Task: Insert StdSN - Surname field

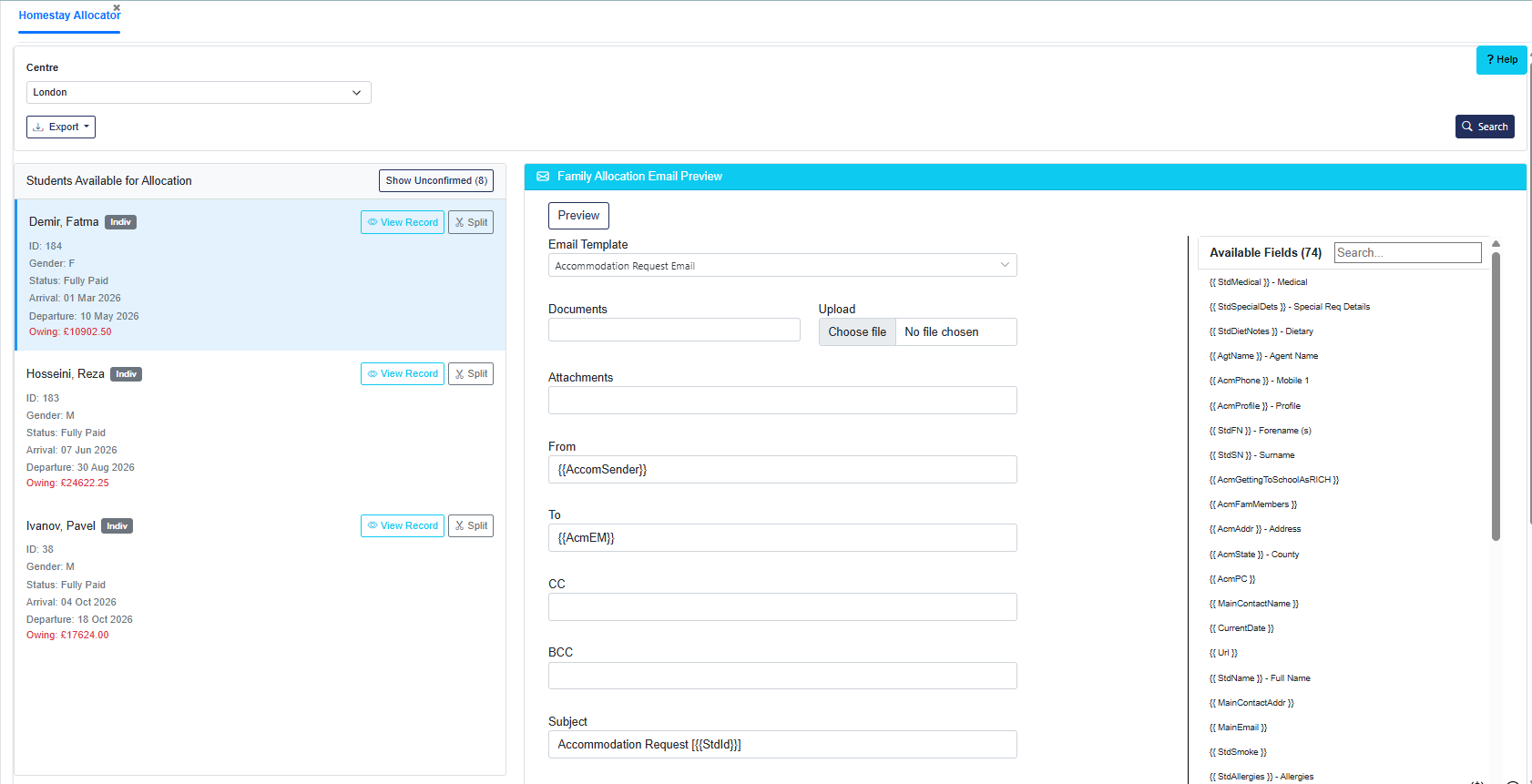Action: coord(1251,455)
